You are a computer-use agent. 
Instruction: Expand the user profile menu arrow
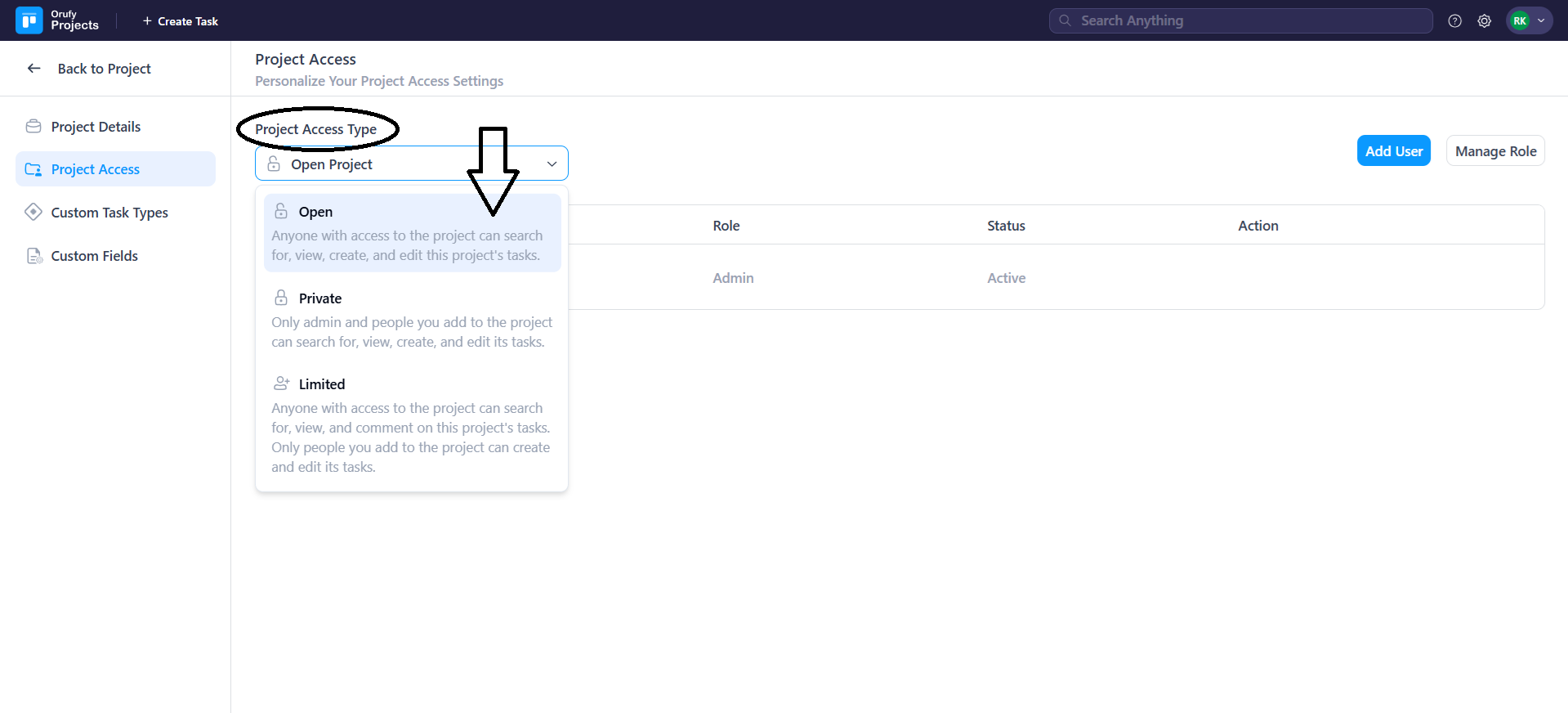click(1541, 21)
